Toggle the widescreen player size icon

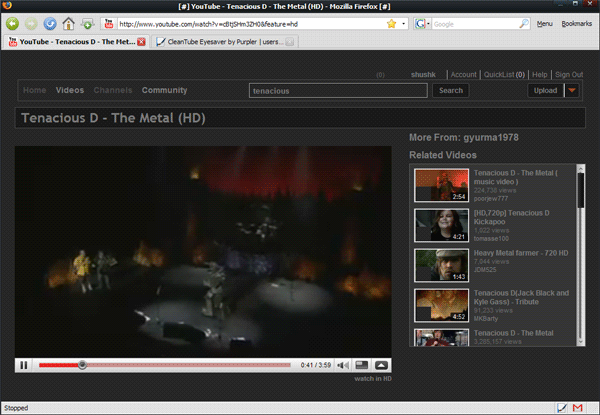pyautogui.click(x=362, y=365)
